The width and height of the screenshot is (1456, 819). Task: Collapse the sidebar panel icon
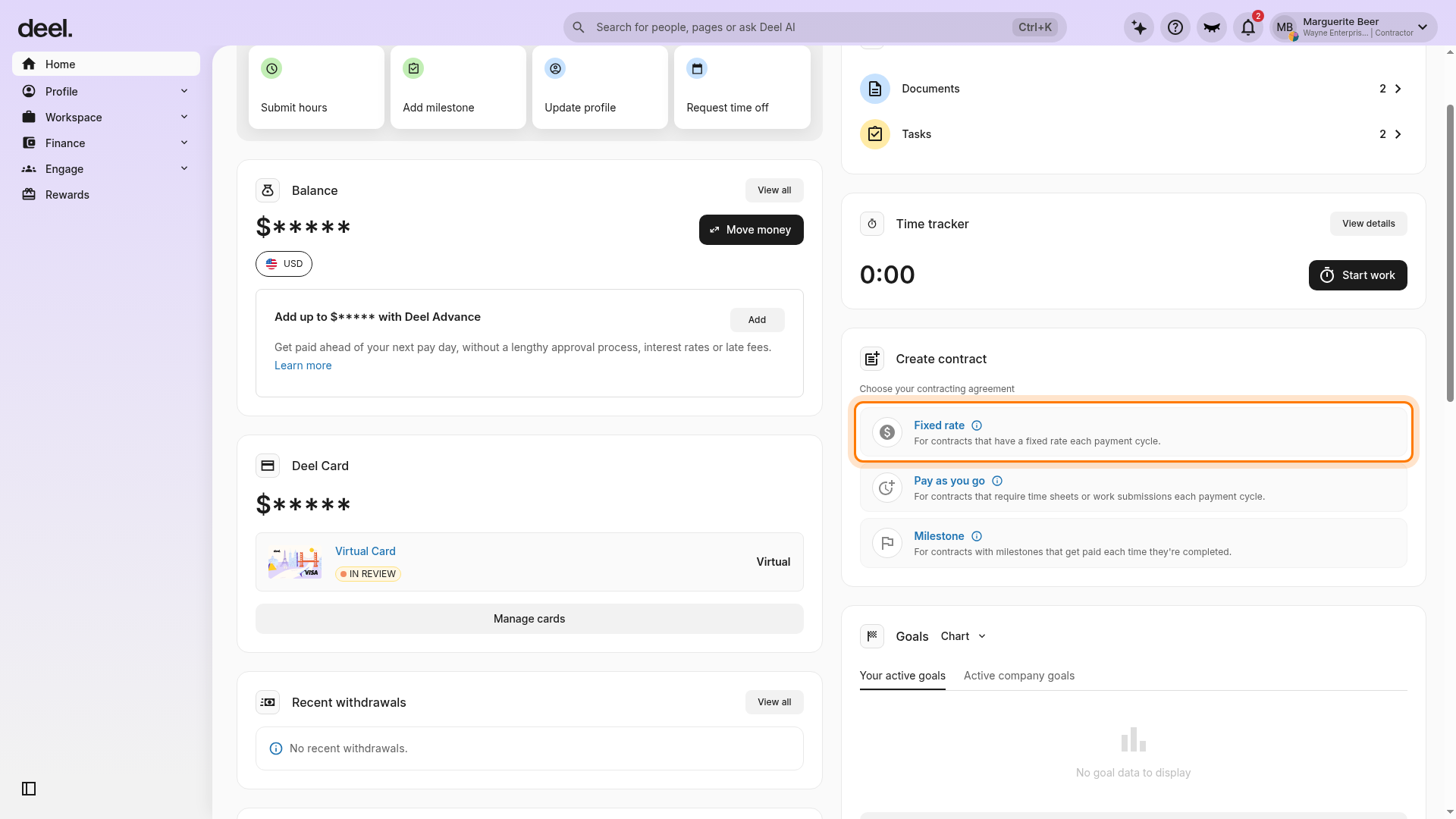point(29,789)
